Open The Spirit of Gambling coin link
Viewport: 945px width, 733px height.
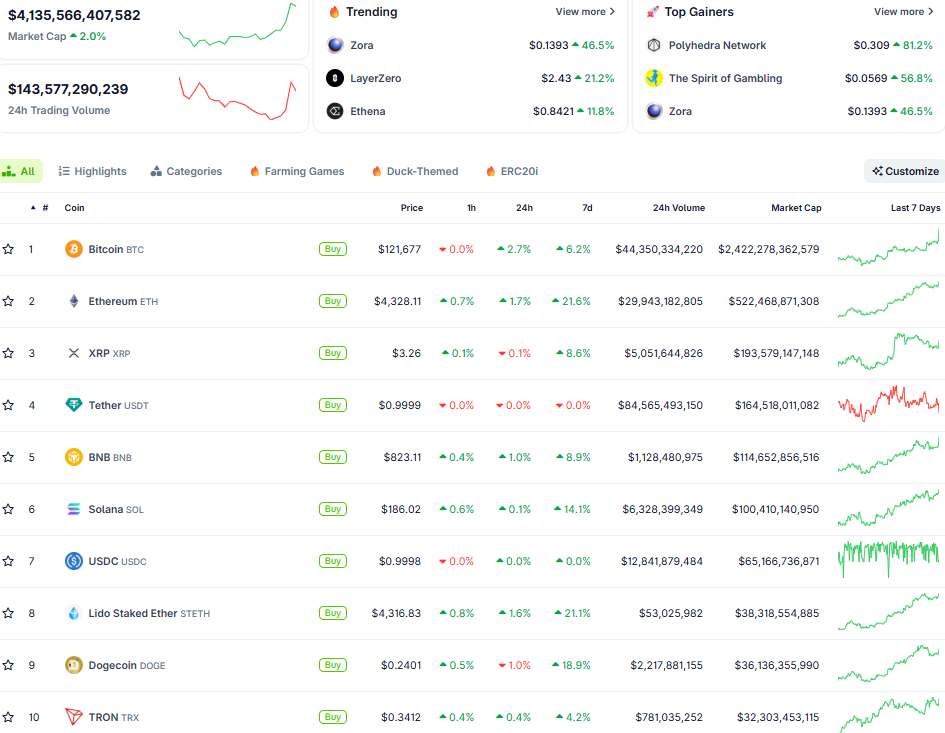(726, 78)
